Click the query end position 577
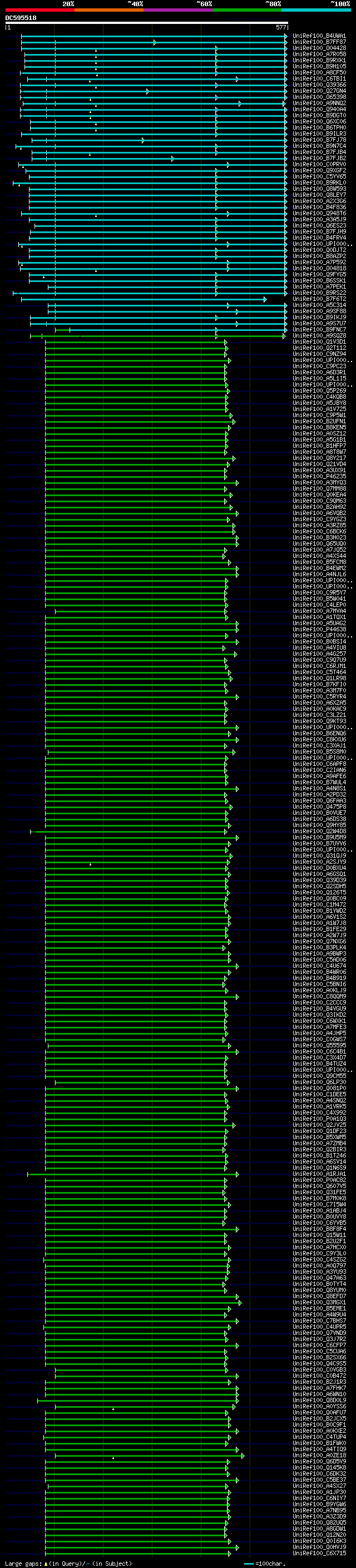356x1568 pixels. [280, 27]
